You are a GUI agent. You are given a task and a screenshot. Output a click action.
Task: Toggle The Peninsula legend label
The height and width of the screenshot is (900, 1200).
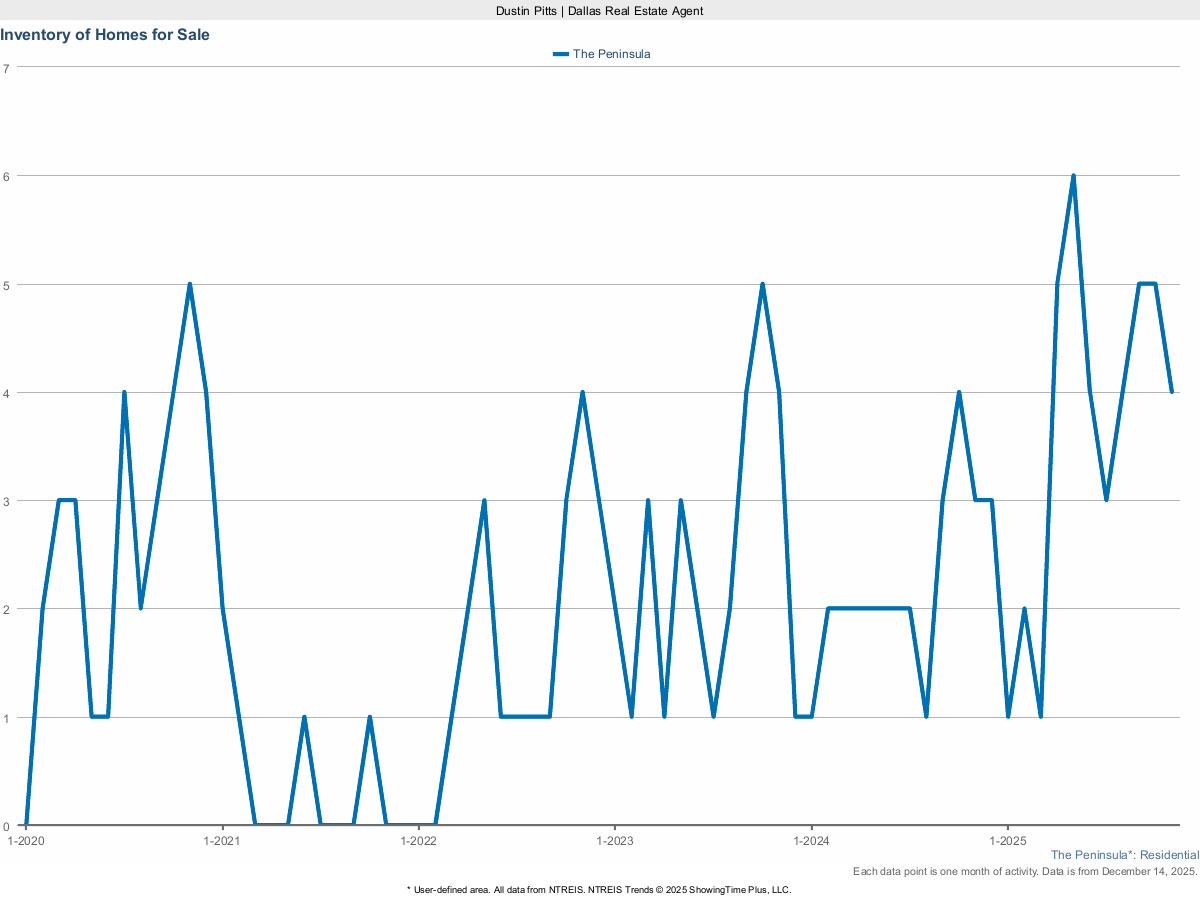[611, 54]
